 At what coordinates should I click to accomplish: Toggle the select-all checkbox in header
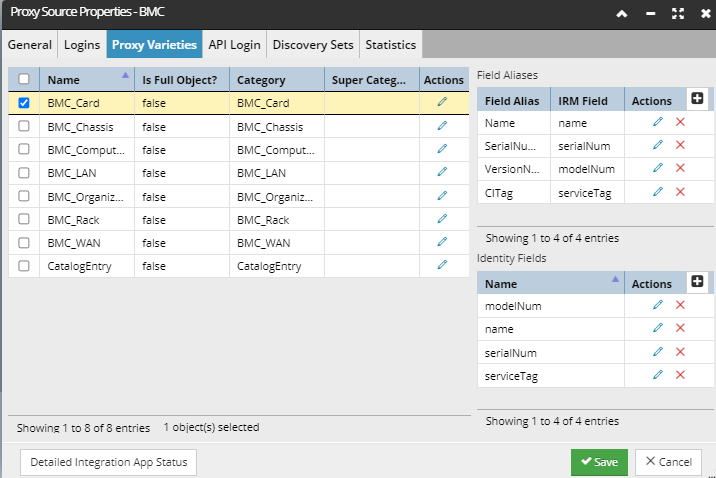pos(24,79)
